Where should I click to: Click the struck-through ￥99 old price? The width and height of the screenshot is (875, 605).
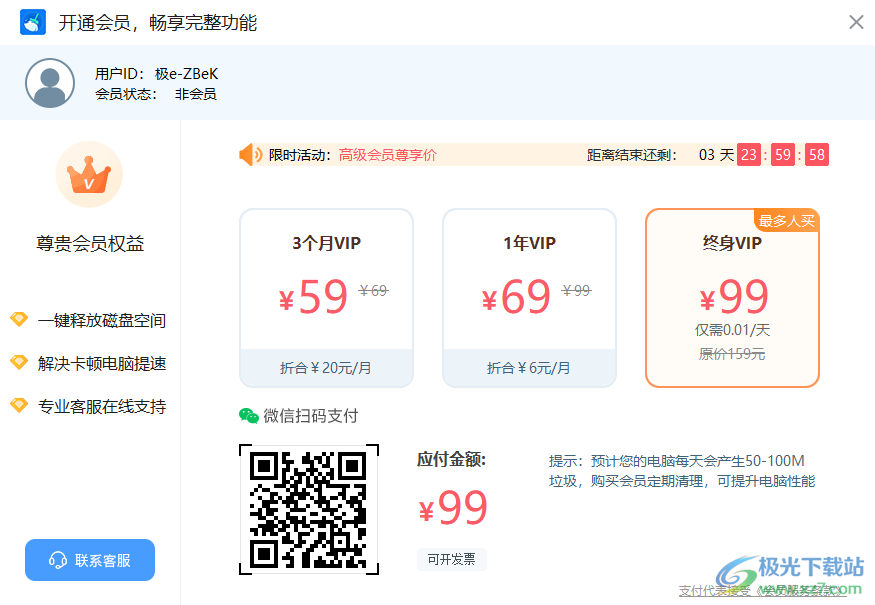point(576,290)
